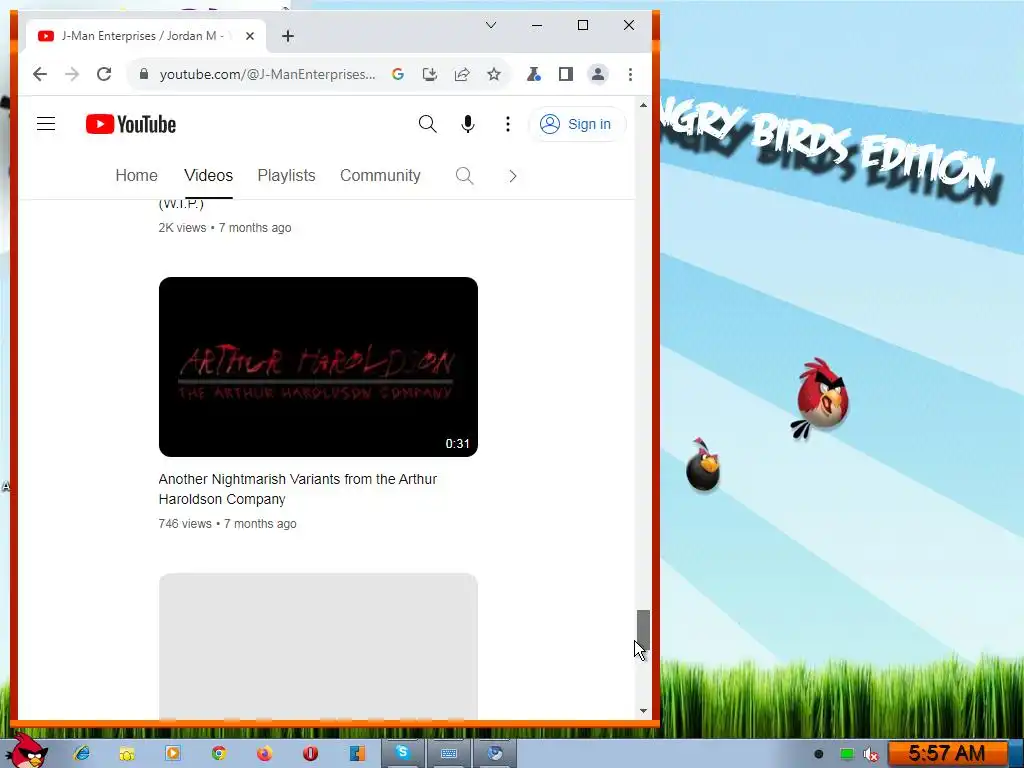Play the Arthur Haroldson video thumbnail
Image resolution: width=1024 pixels, height=768 pixels.
pyautogui.click(x=318, y=367)
